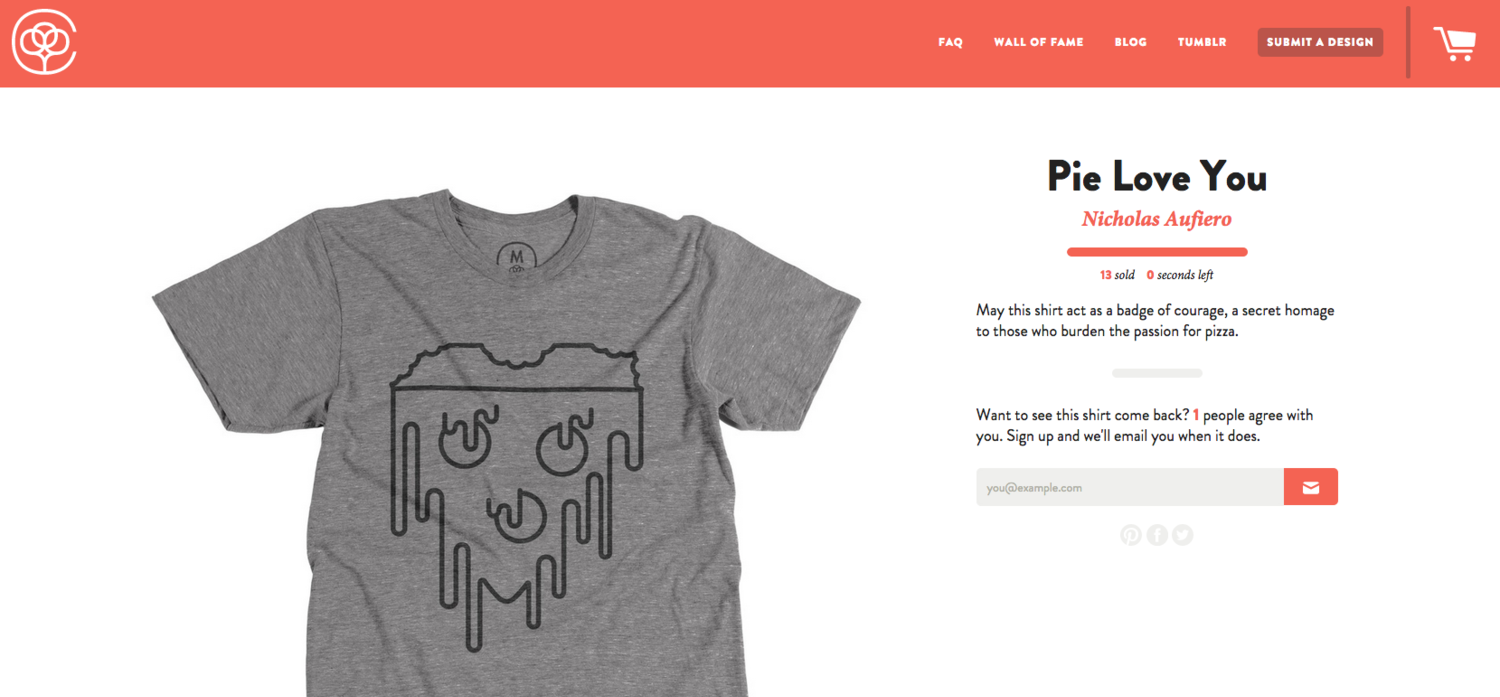Click the Submit a Design button
1500x697 pixels.
1320,42
